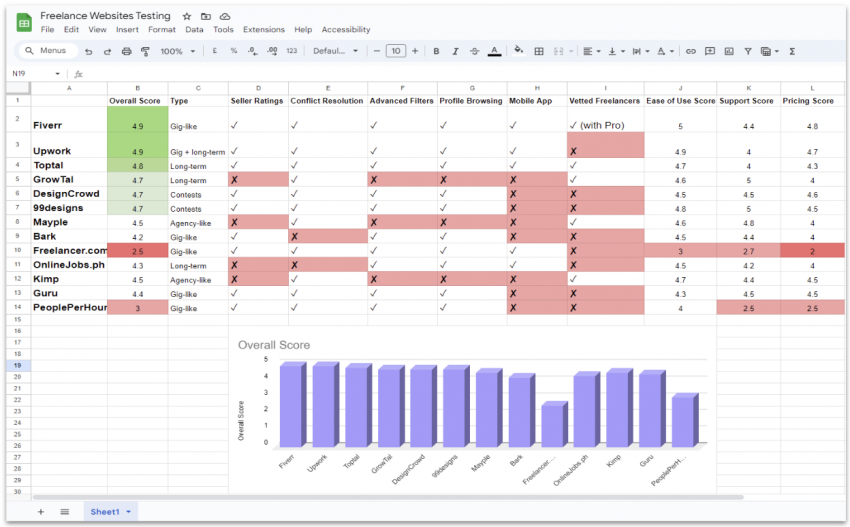Toggle italic formatting
This screenshot has height=527, width=850.
pyautogui.click(x=455, y=51)
